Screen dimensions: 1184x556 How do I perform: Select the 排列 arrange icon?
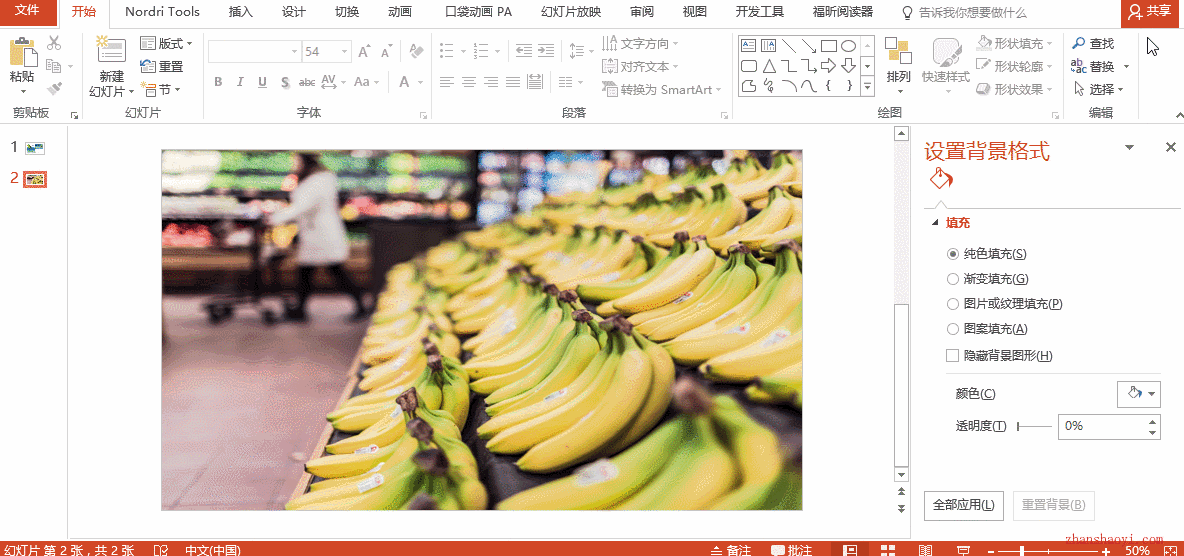899,51
